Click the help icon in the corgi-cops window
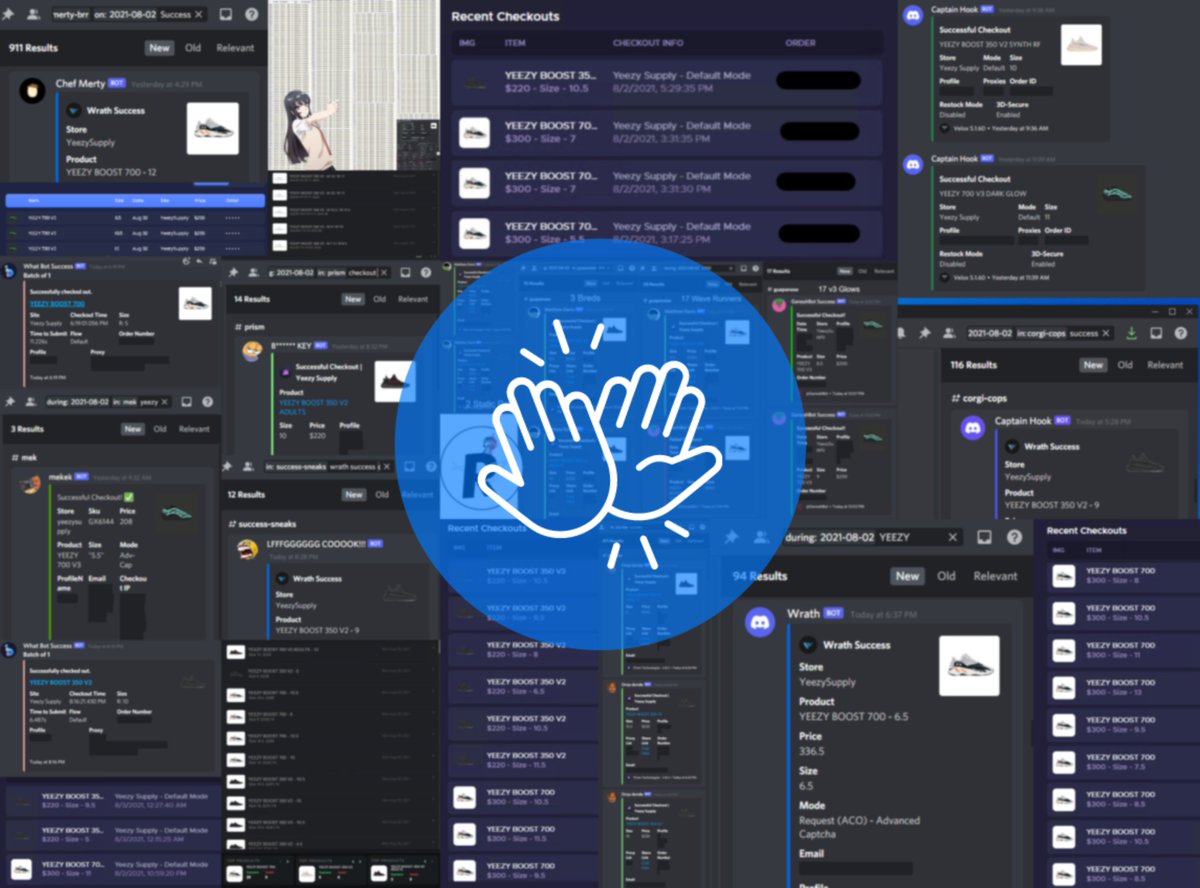The width and height of the screenshot is (1200, 888). [x=1180, y=333]
